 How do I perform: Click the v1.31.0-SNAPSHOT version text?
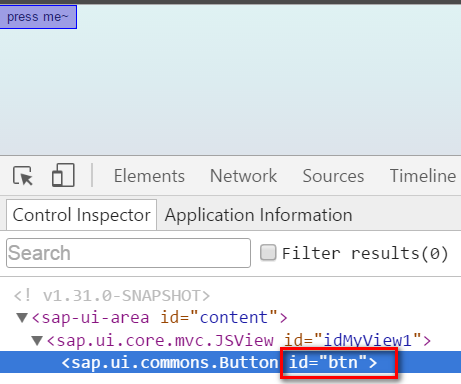point(112,296)
